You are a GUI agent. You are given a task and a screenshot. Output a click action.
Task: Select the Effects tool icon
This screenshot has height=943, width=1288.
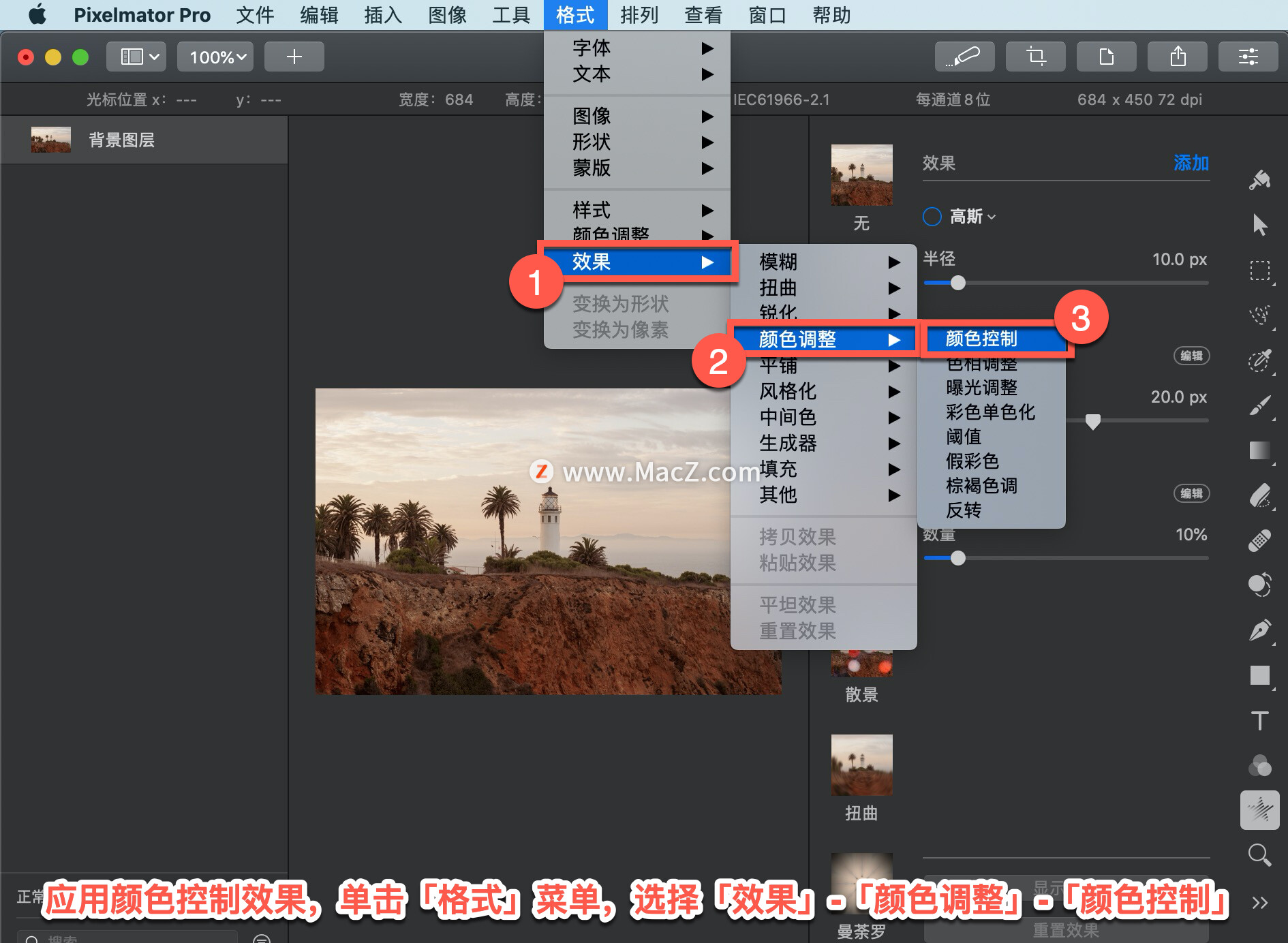pos(1259,810)
